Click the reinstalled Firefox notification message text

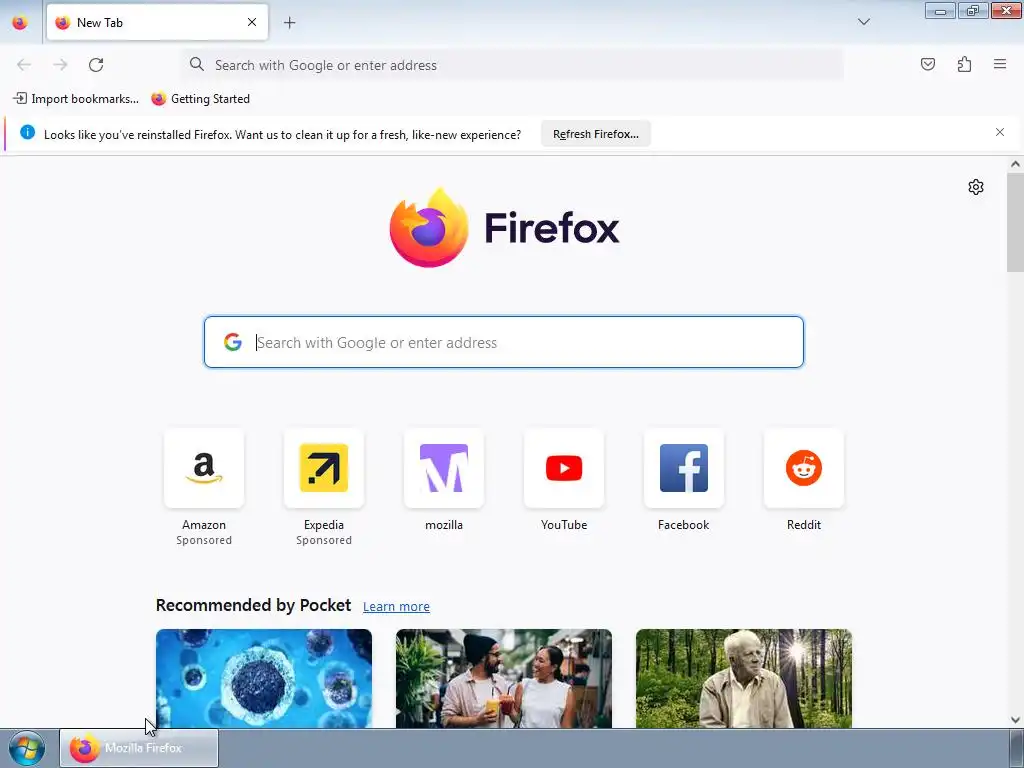coord(282,135)
